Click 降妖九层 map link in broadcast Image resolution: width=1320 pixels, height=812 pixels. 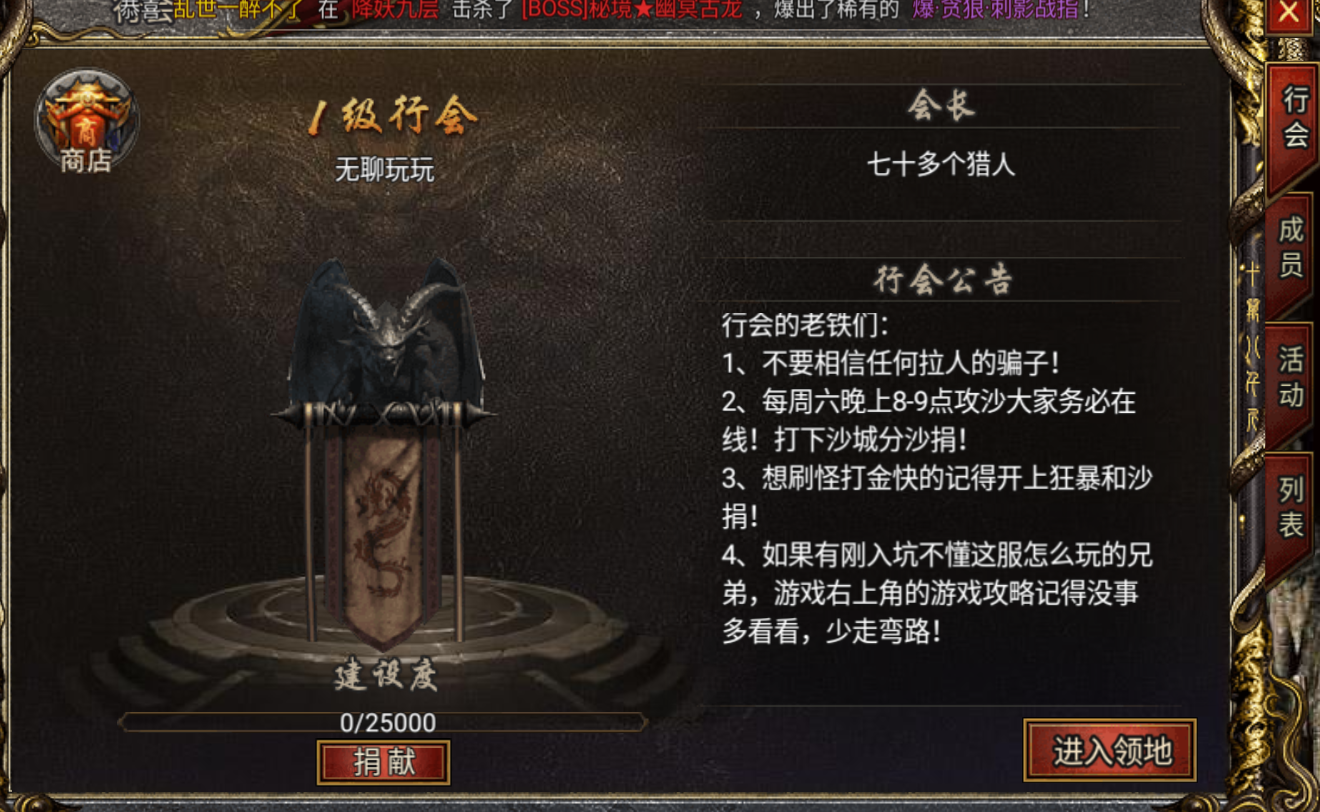point(395,11)
